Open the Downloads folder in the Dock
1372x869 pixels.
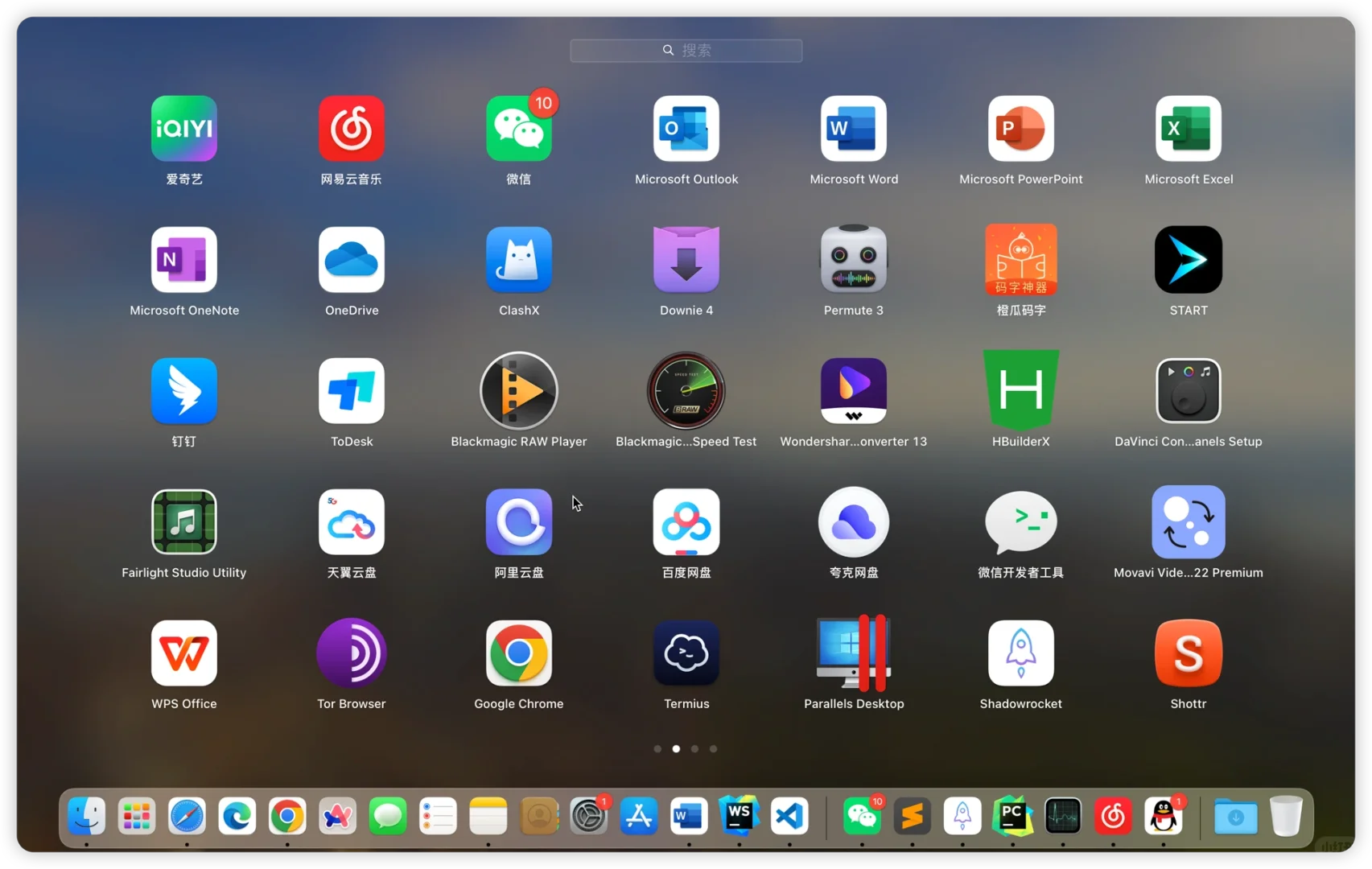(1236, 817)
